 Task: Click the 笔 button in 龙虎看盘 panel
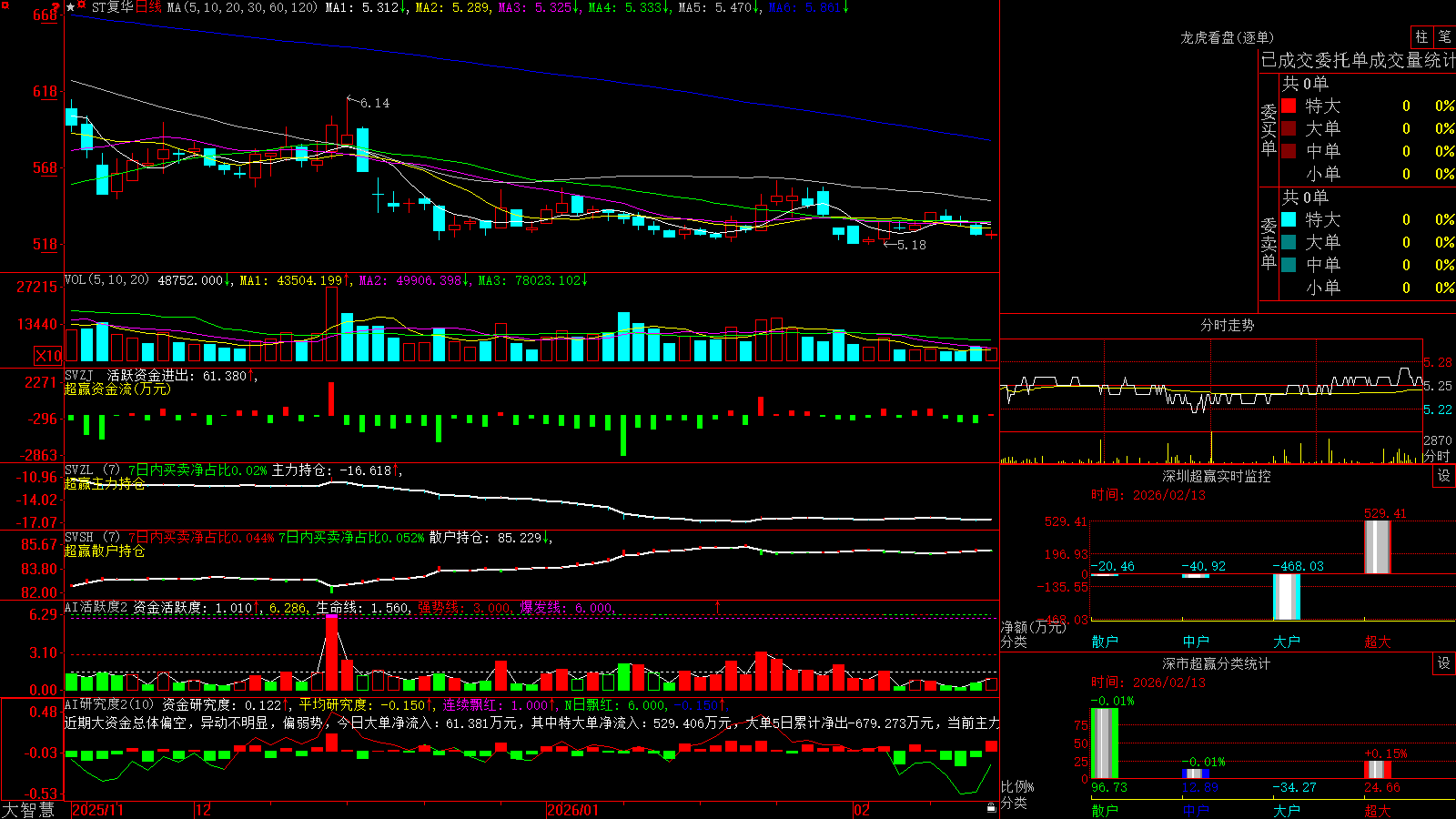click(1444, 37)
